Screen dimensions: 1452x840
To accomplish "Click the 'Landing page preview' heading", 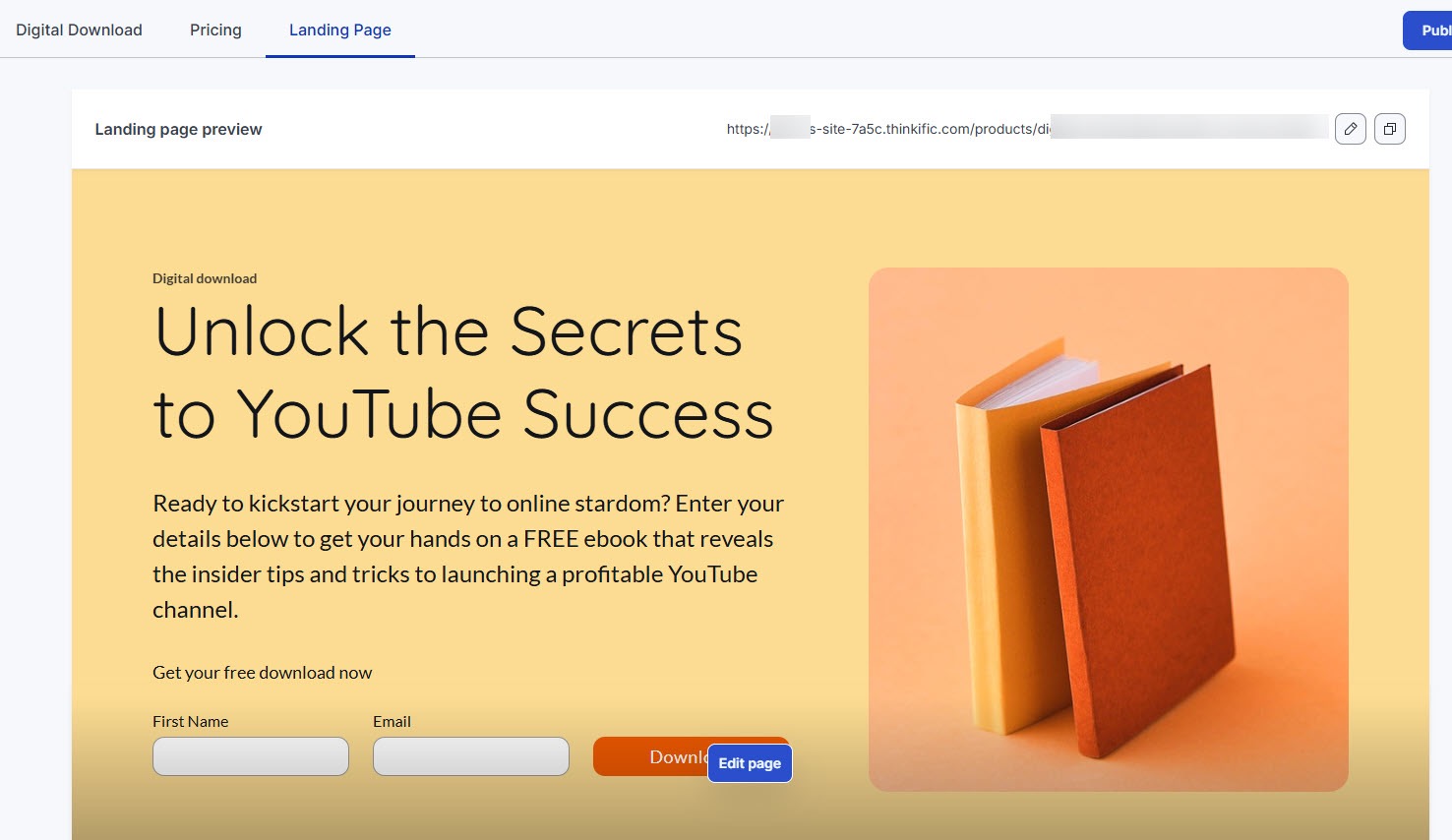I will tap(178, 129).
